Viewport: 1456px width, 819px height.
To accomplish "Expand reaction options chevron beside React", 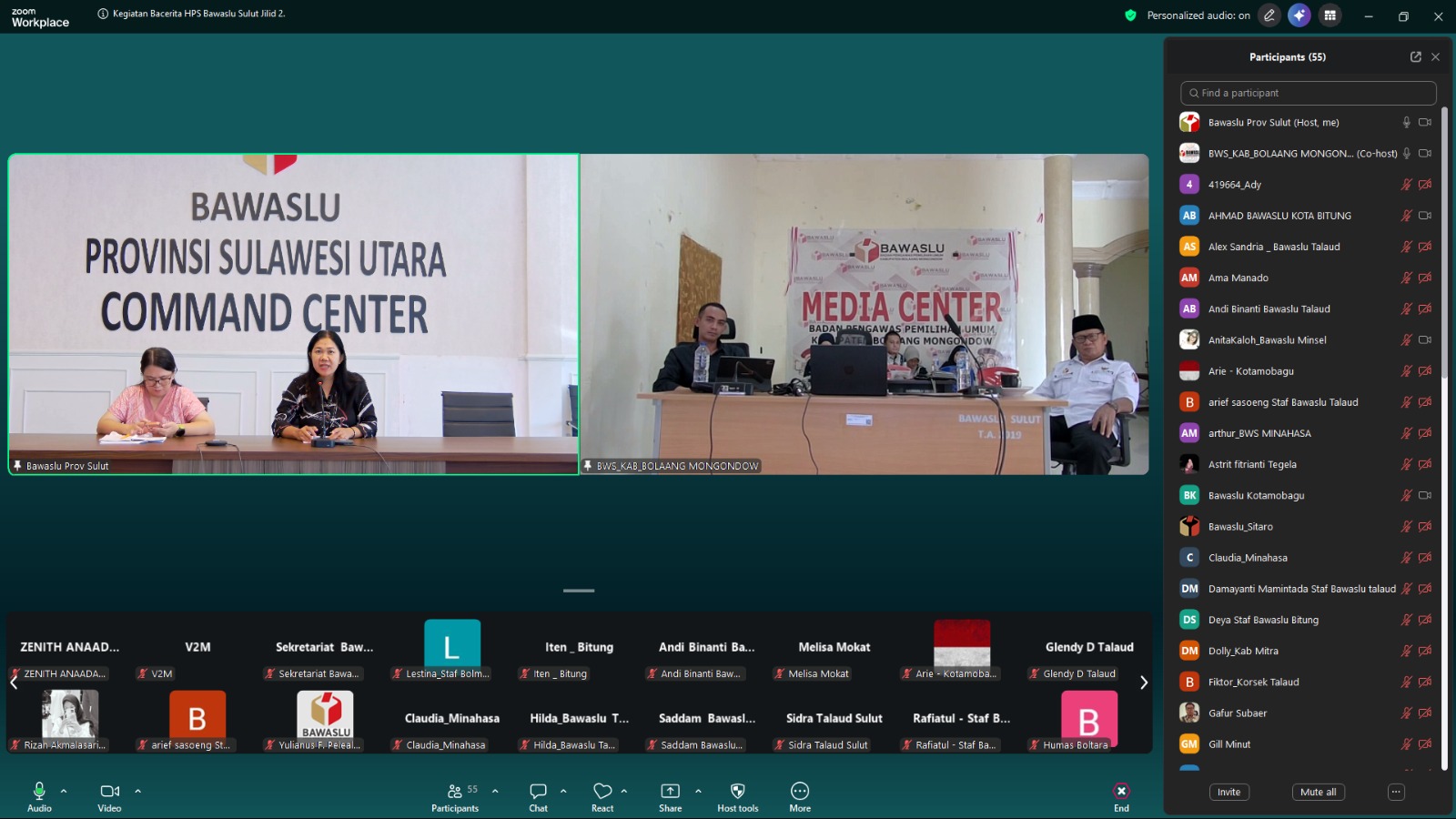I will pyautogui.click(x=624, y=791).
